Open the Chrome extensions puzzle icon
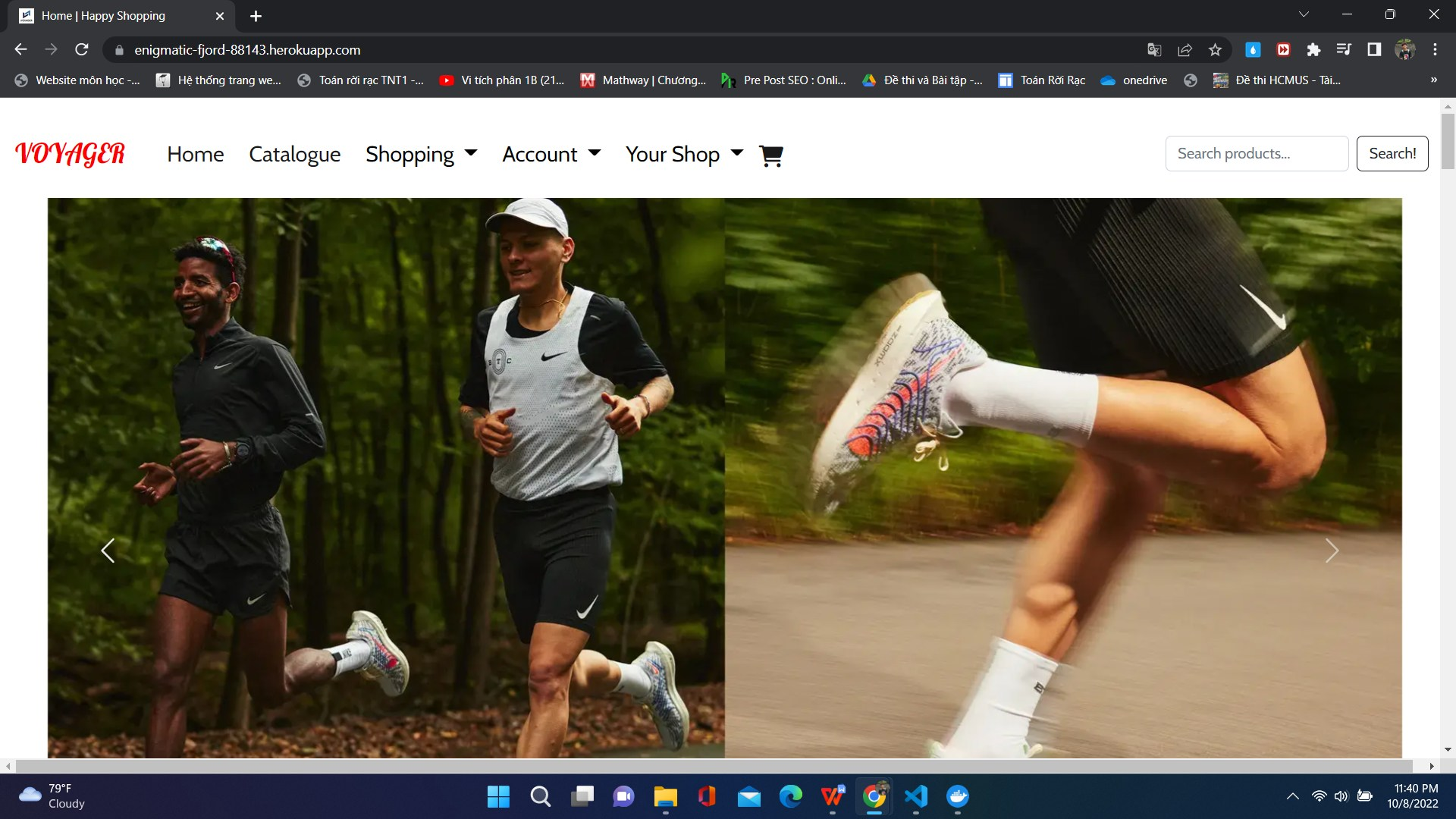The width and height of the screenshot is (1456, 819). click(1313, 50)
